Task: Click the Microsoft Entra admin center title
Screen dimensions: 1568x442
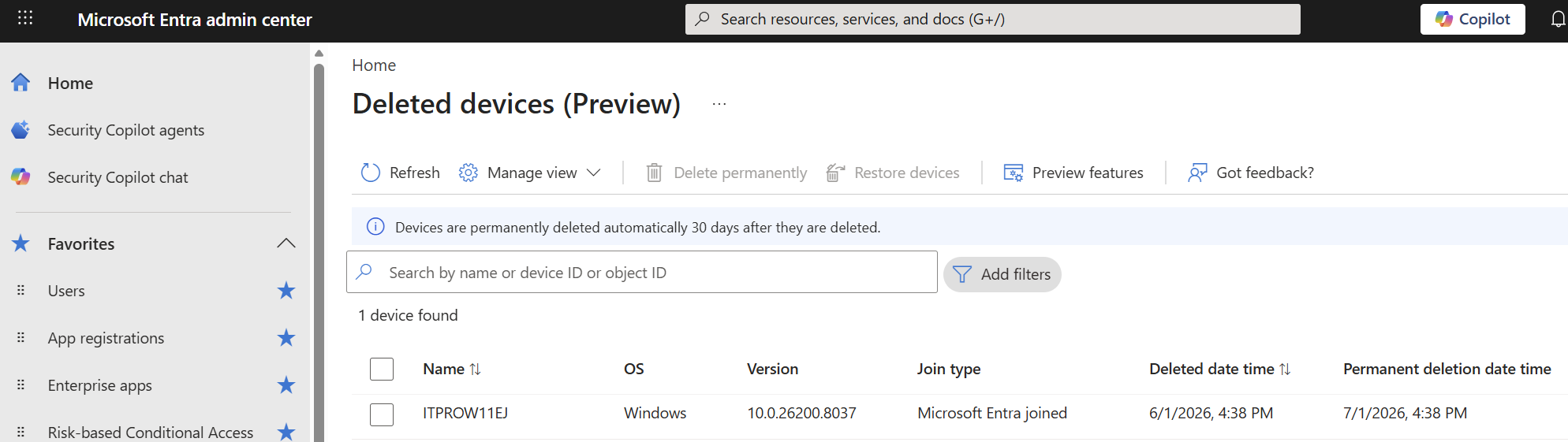Action: pyautogui.click(x=195, y=20)
